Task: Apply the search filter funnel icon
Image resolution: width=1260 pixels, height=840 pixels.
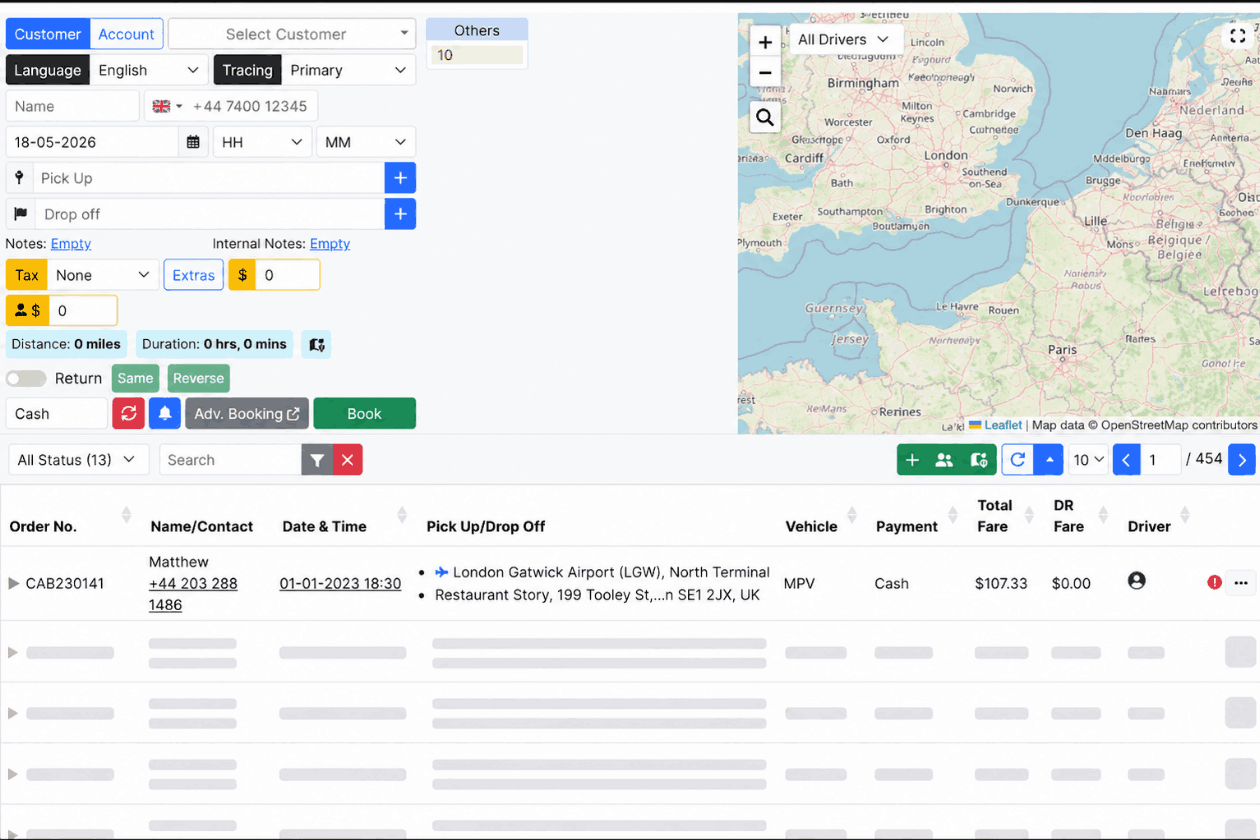Action: [317, 460]
